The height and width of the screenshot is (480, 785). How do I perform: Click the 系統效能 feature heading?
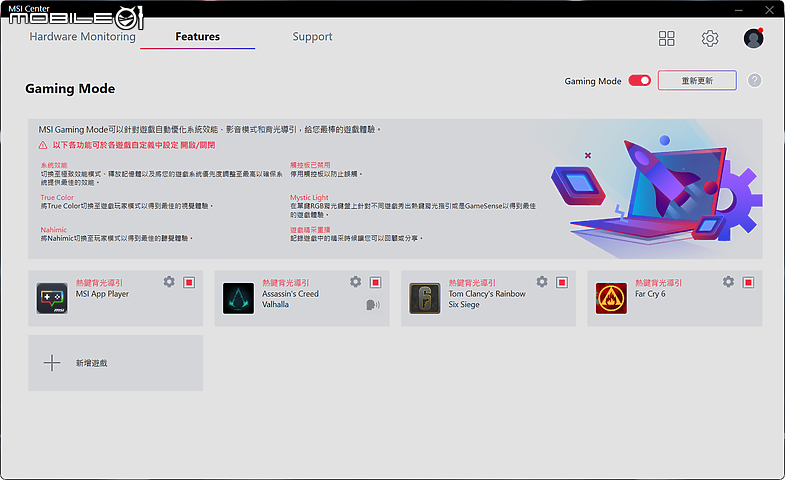point(54,165)
